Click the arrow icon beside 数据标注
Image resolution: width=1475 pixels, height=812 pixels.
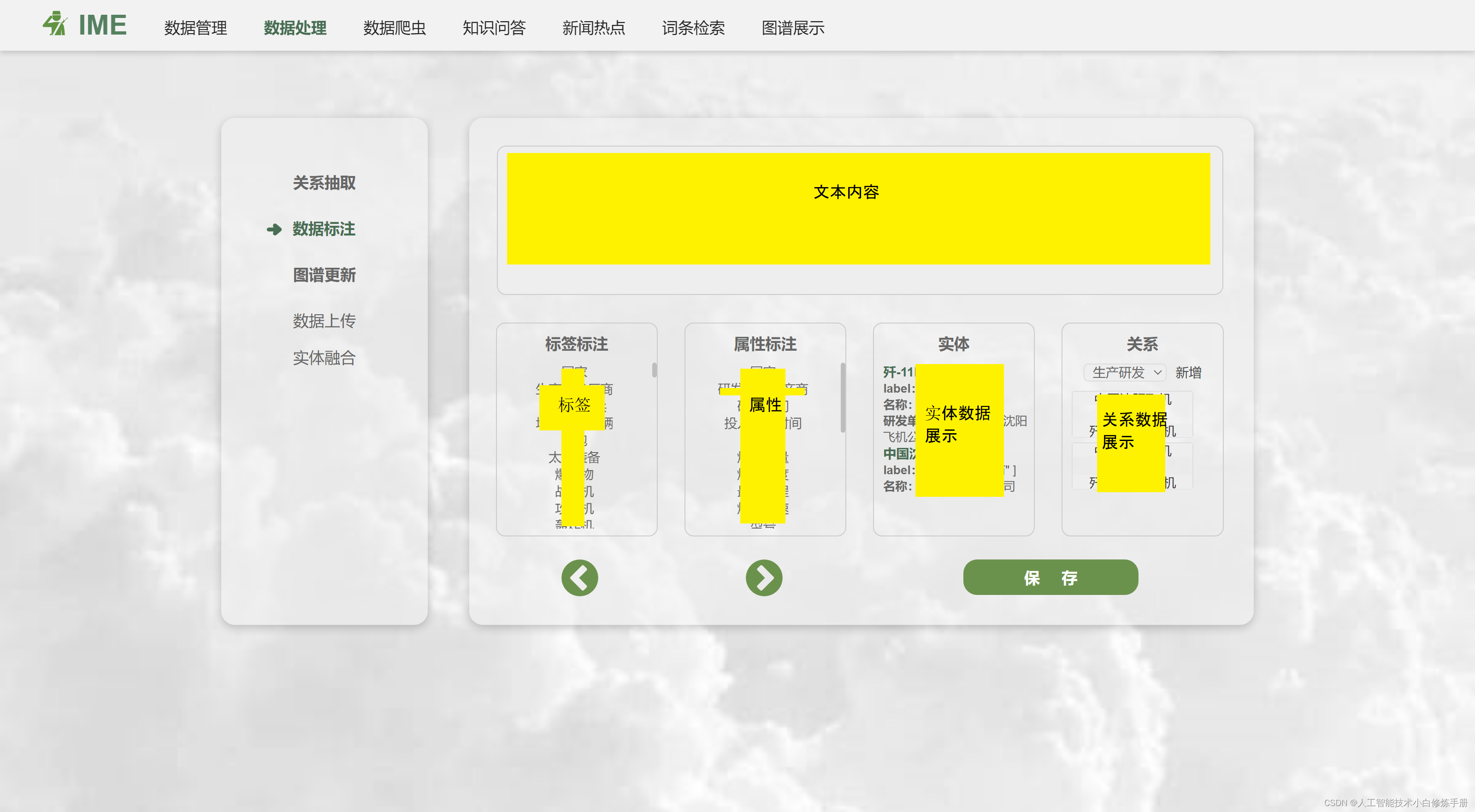pyautogui.click(x=274, y=229)
